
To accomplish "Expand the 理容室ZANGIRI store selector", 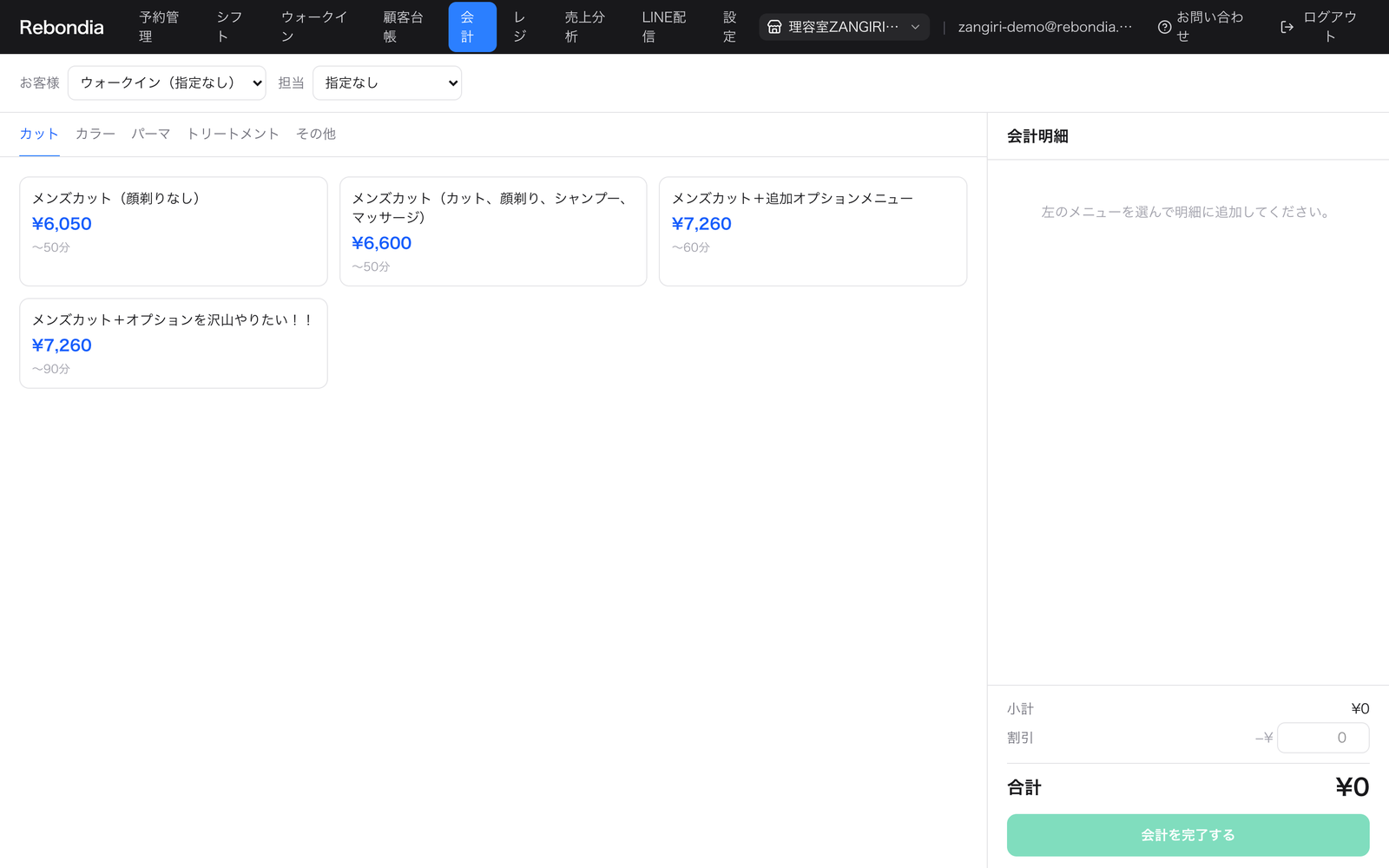I will 844,27.
